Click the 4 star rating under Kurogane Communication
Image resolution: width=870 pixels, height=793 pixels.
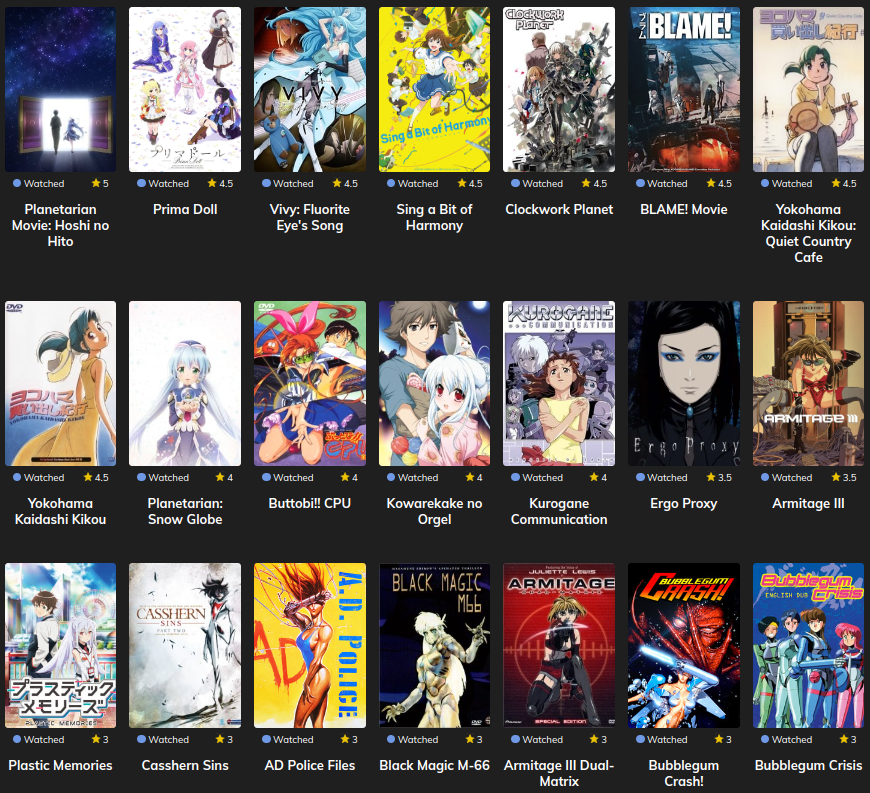pyautogui.click(x=599, y=477)
